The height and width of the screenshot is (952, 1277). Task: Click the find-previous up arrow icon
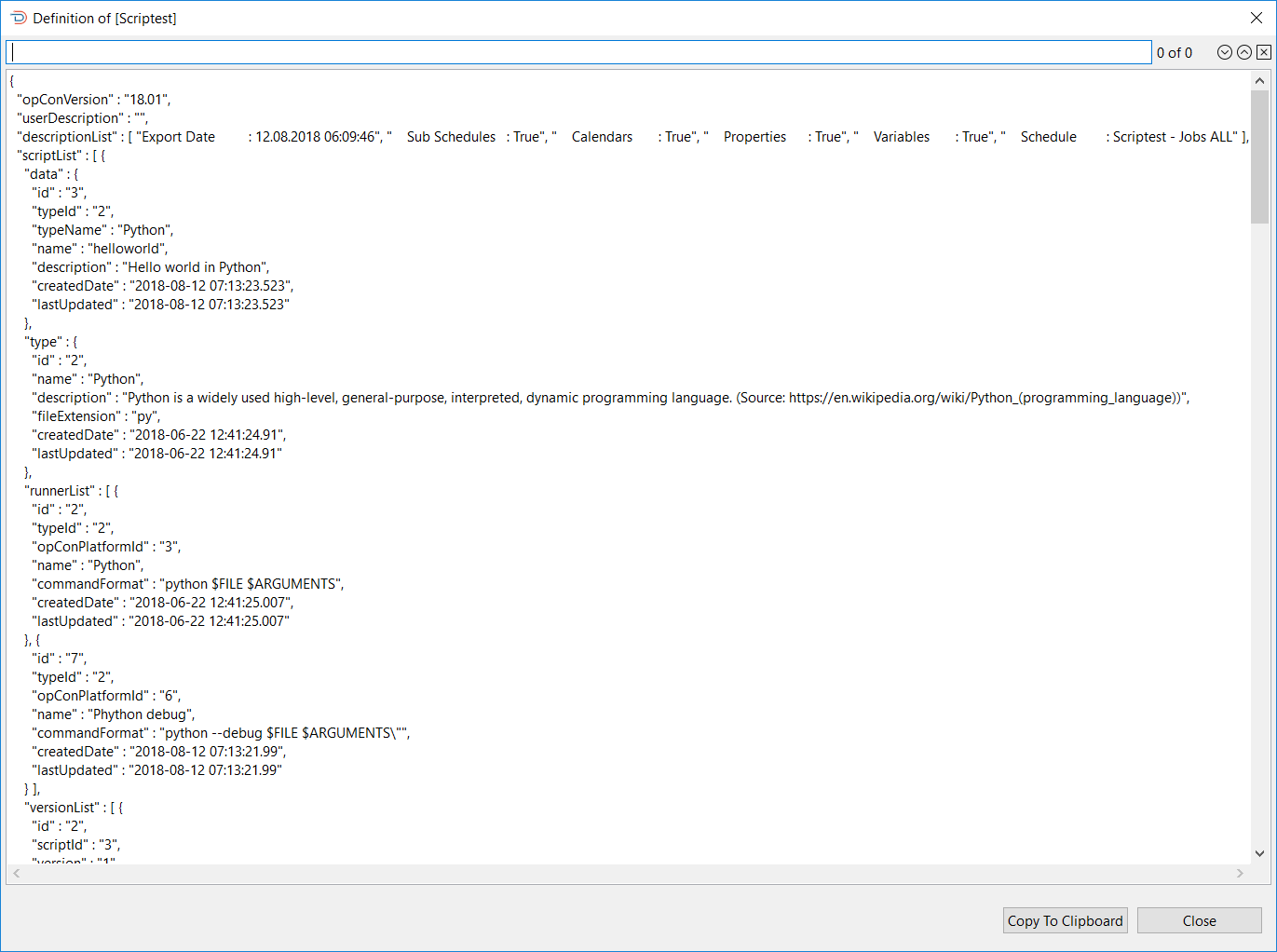1244,53
